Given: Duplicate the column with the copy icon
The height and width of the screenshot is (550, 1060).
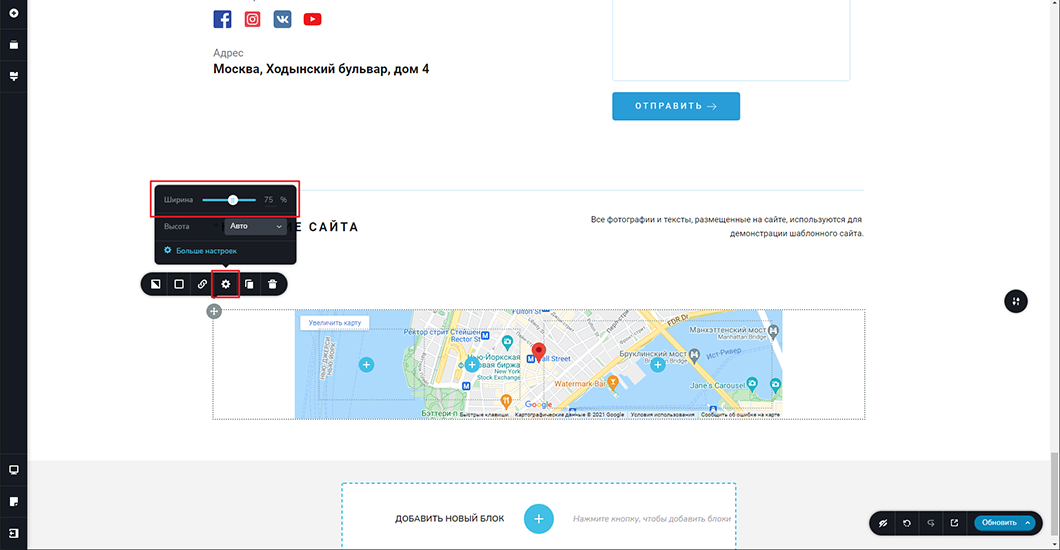Looking at the screenshot, I should pyautogui.click(x=249, y=284).
